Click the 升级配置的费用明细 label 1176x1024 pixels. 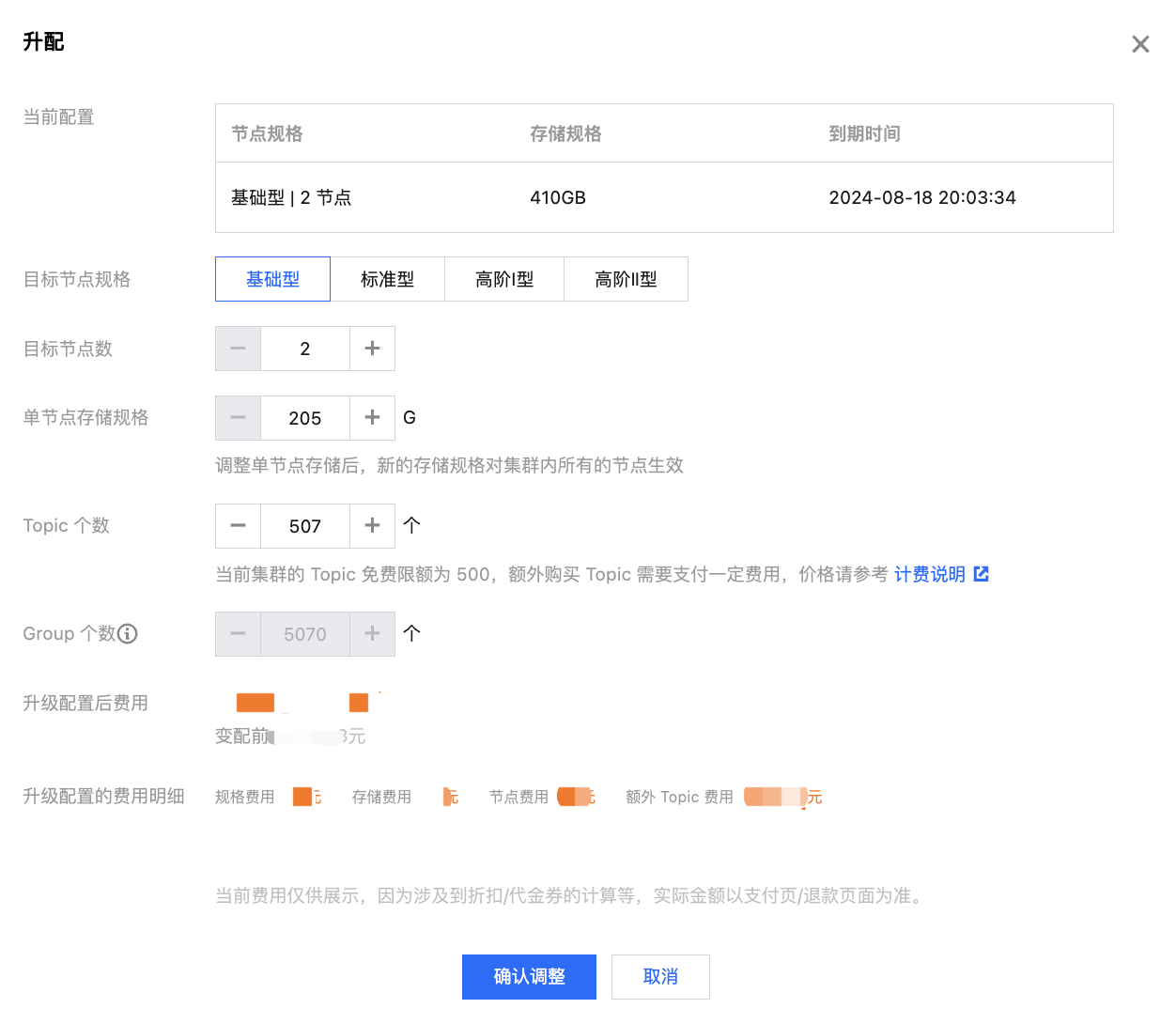point(103,796)
